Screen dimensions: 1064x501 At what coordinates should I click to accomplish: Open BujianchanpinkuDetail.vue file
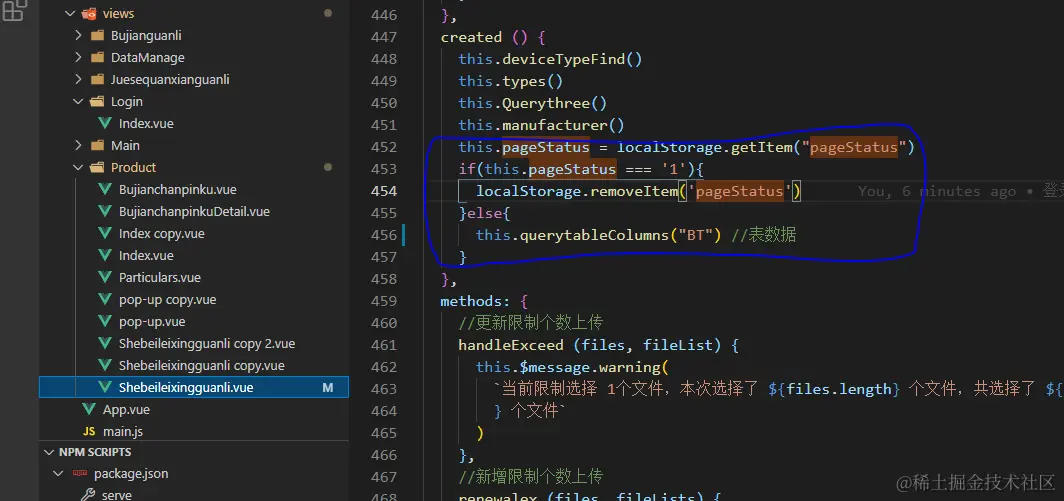(194, 211)
